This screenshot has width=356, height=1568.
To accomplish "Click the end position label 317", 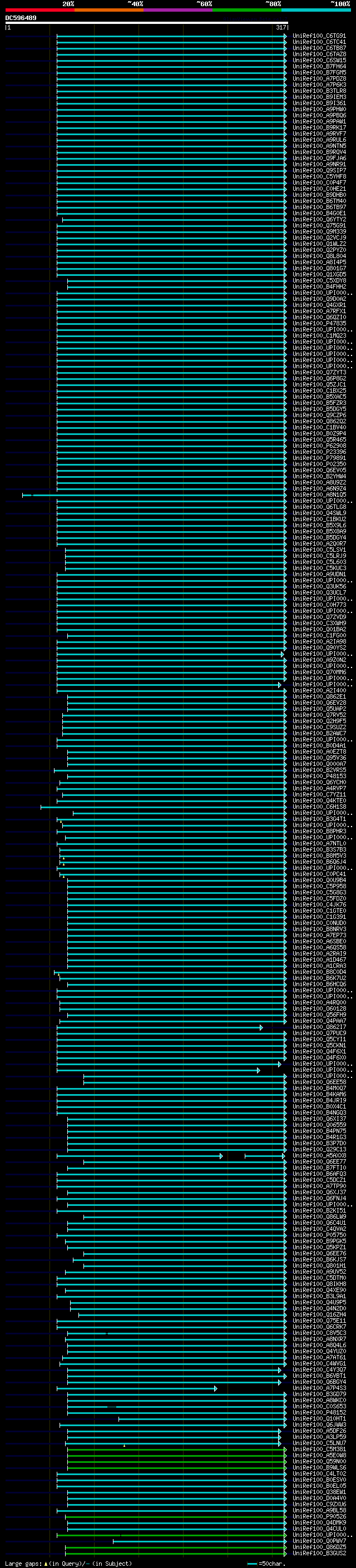I will (280, 27).
